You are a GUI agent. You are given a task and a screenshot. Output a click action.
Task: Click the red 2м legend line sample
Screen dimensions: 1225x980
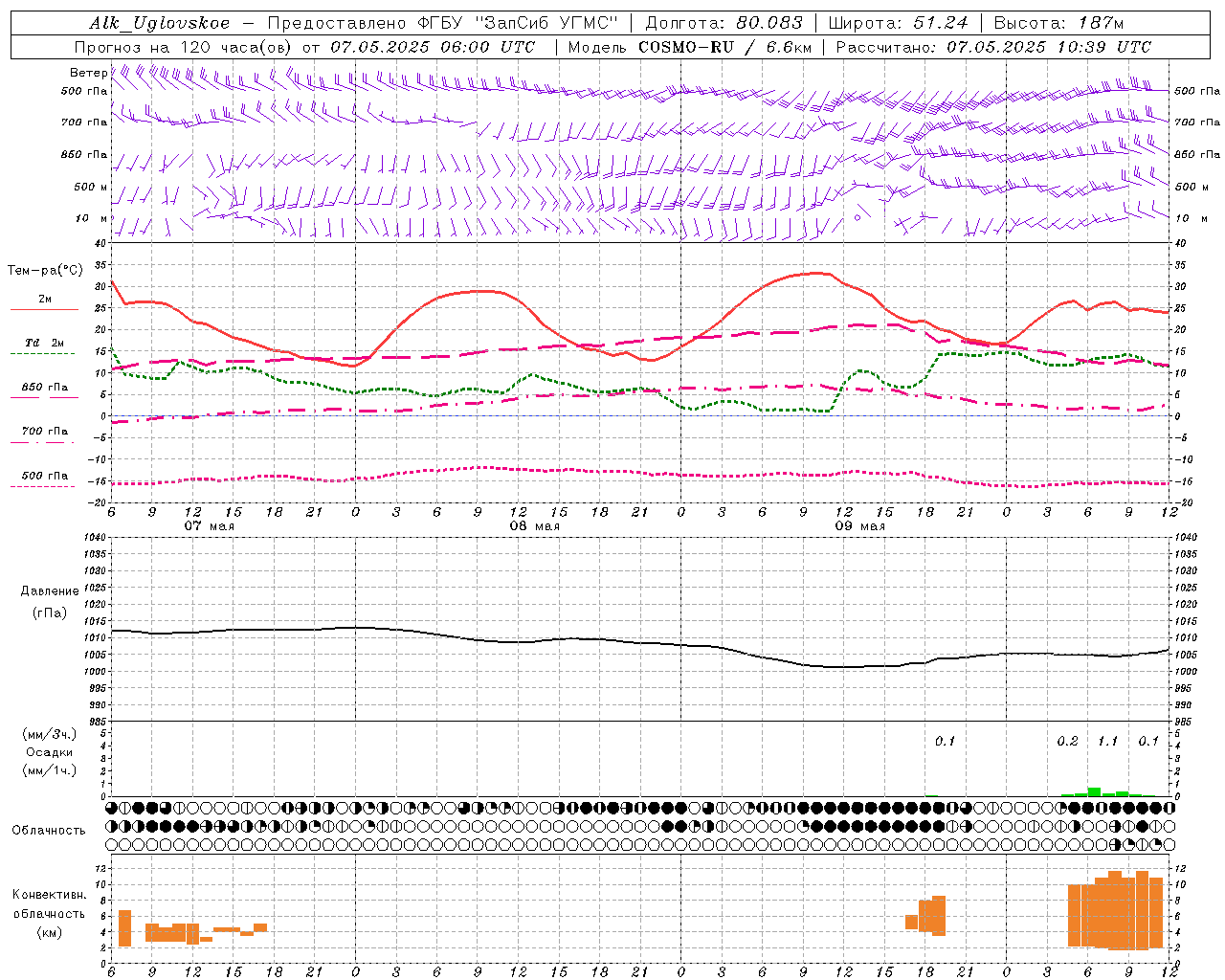(x=44, y=310)
